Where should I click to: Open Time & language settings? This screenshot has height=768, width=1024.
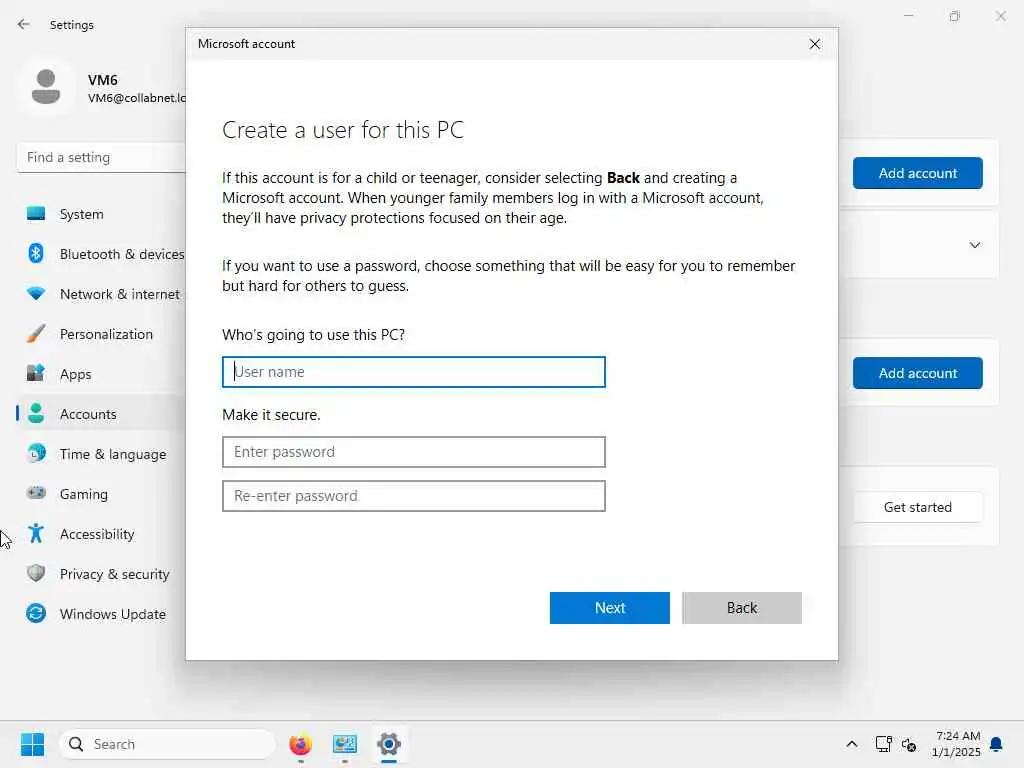113,454
